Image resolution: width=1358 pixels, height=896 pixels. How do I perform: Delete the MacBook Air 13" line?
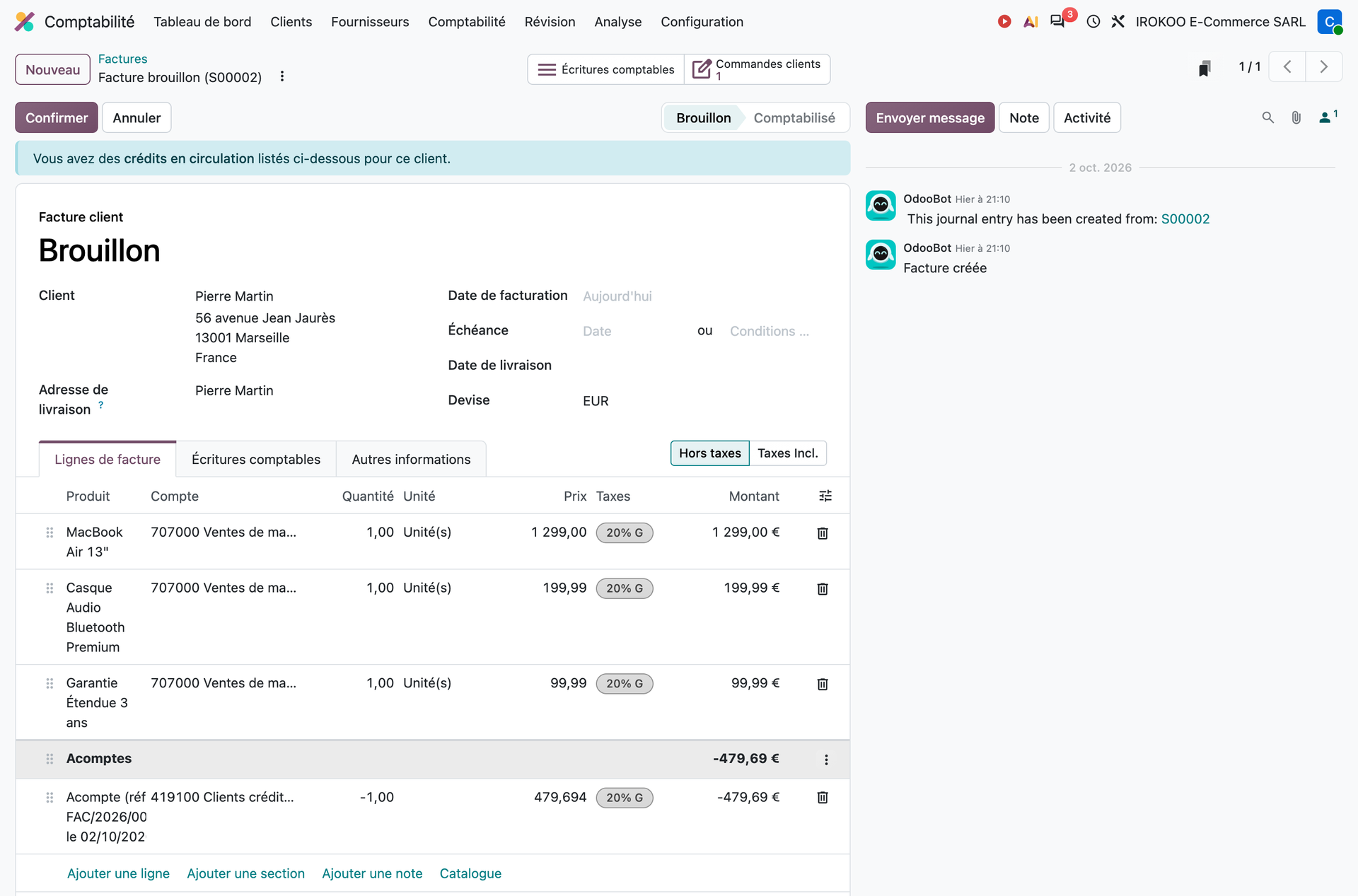823,533
